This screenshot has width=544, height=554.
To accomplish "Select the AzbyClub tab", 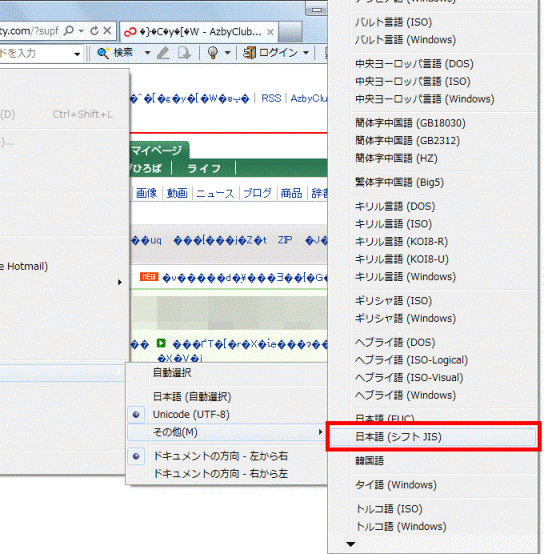I will (x=199, y=32).
